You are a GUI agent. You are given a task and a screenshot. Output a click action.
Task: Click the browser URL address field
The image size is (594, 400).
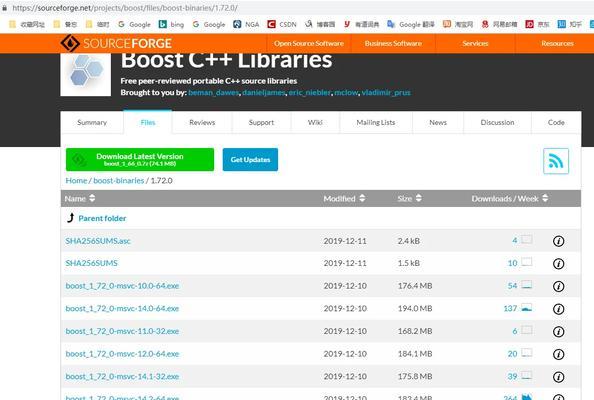[x=125, y=8]
